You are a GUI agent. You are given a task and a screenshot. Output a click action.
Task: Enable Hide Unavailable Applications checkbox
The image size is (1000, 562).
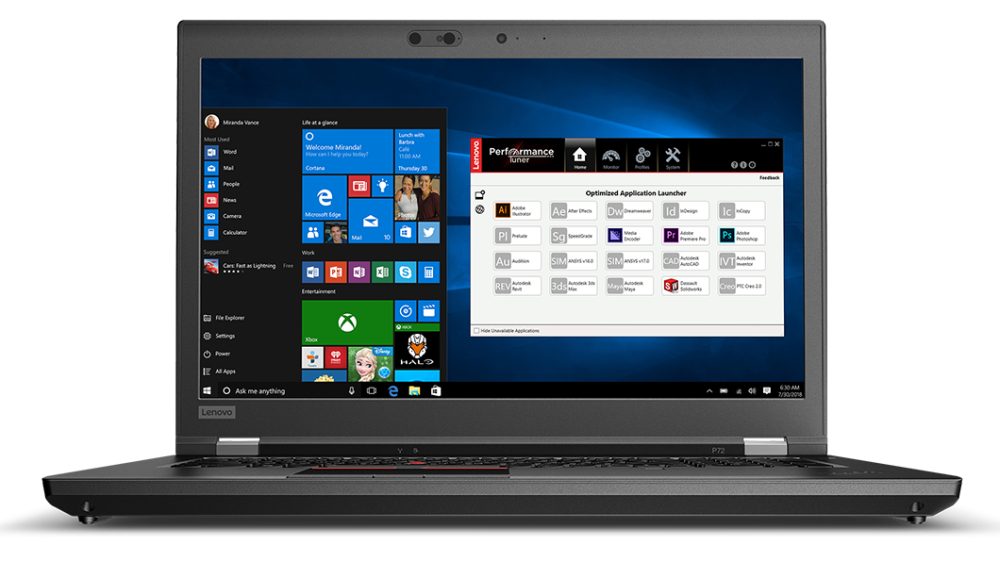[476, 330]
